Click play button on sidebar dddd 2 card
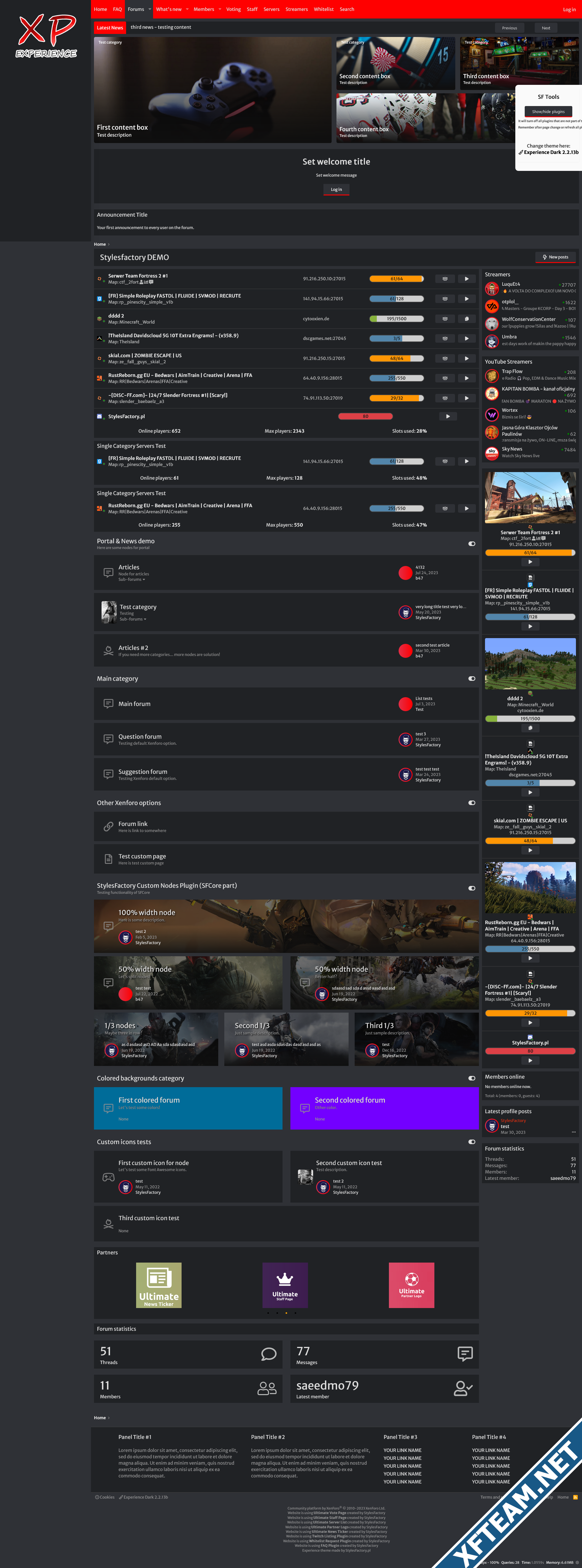Viewport: 582px width, 1568px height. click(530, 728)
